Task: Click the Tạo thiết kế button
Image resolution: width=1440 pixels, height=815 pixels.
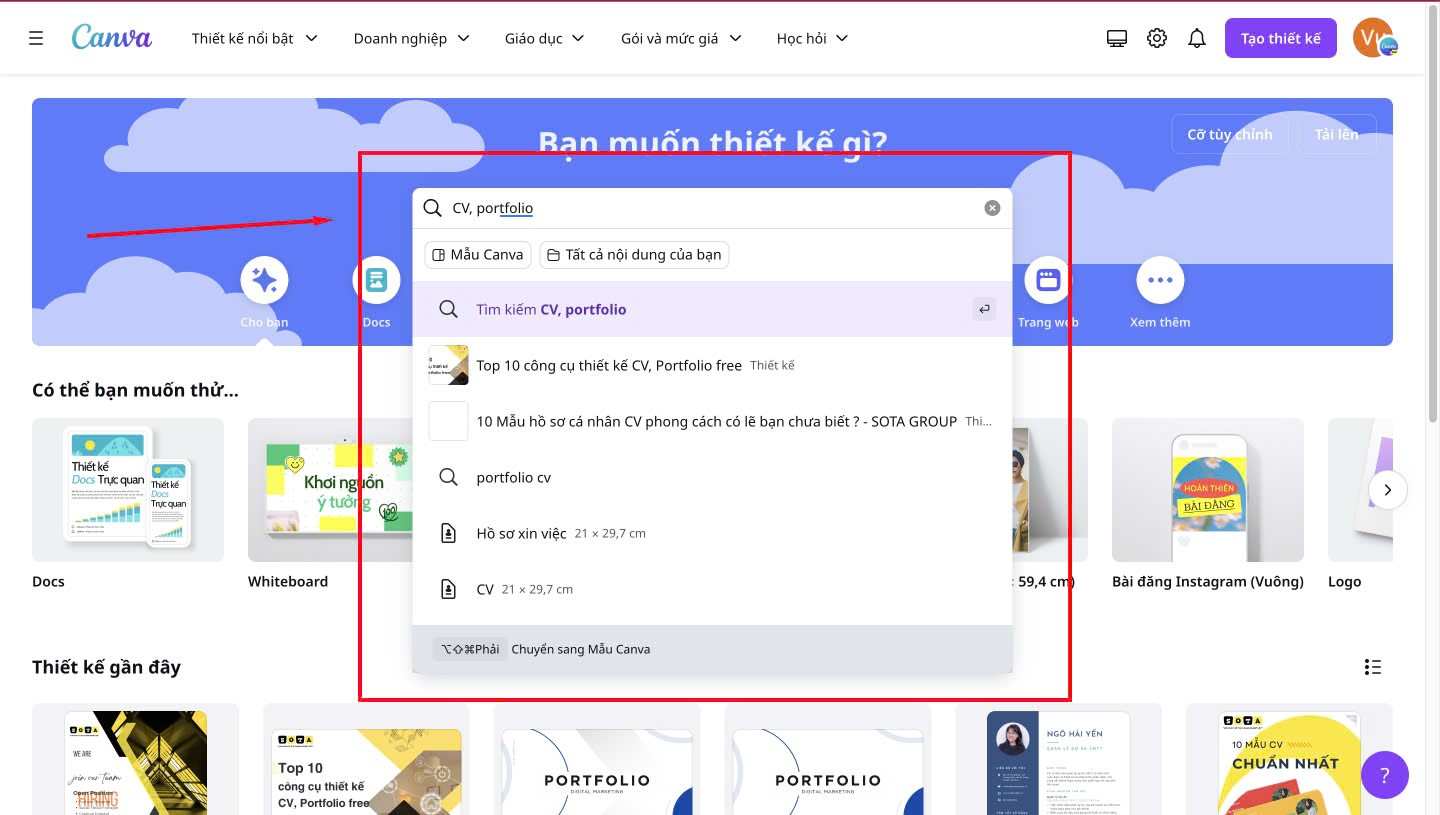Action: click(1281, 38)
